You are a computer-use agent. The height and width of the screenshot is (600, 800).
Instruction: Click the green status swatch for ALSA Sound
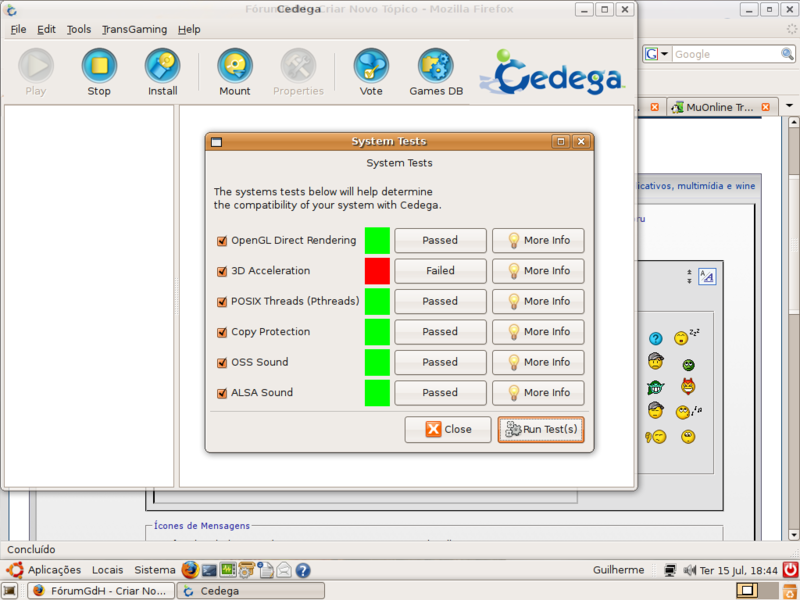(x=378, y=392)
